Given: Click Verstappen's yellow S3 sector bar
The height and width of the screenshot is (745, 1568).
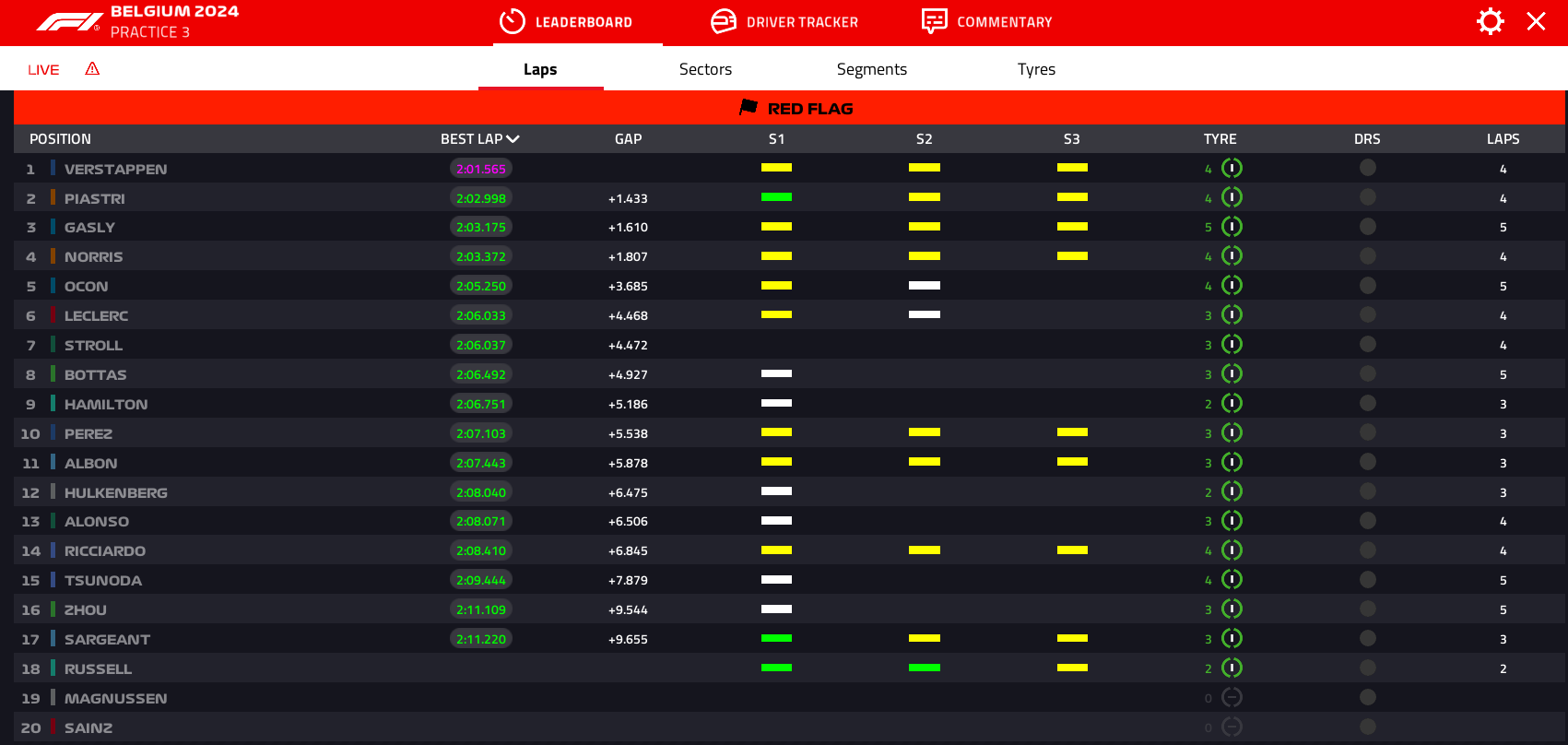Looking at the screenshot, I should [x=1072, y=168].
